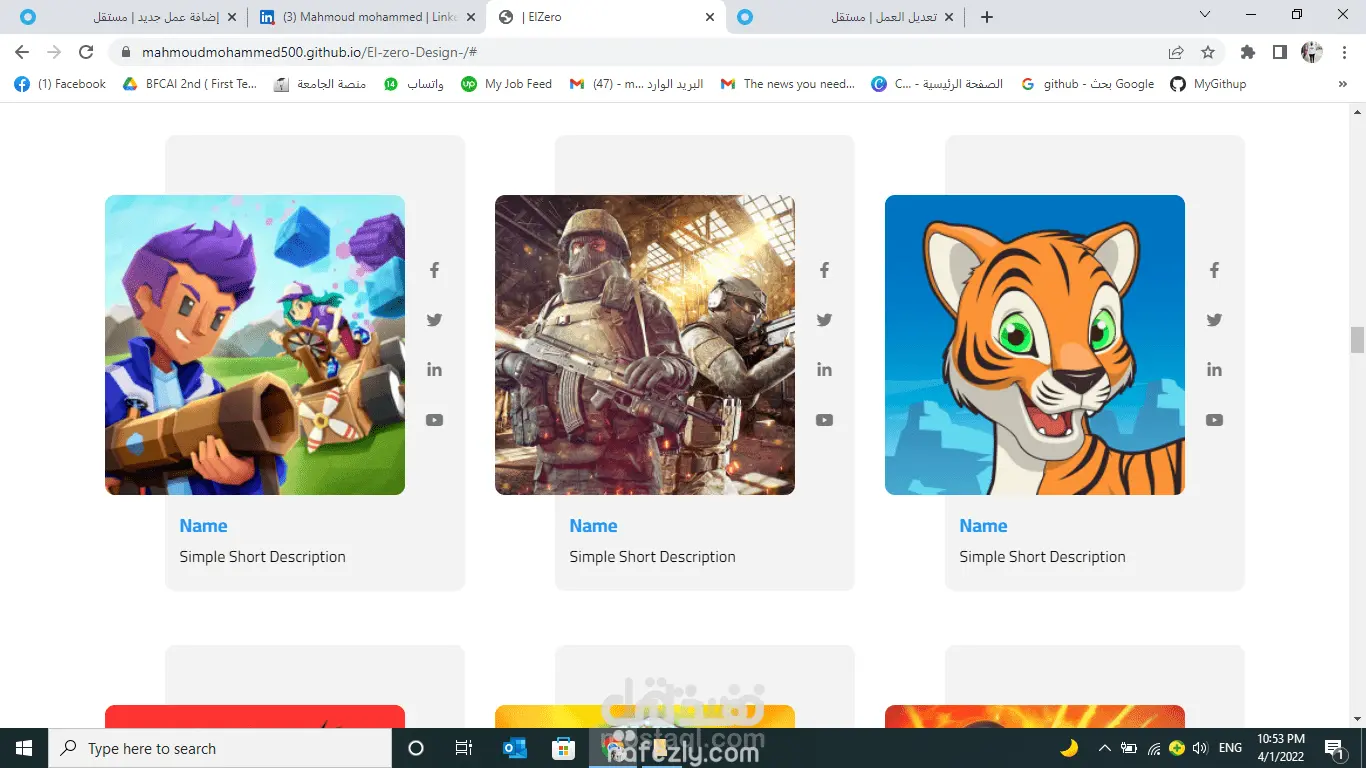Close the Mahmoud mohammed LinkedIn tab
The height and width of the screenshot is (768, 1366).
[471, 17]
